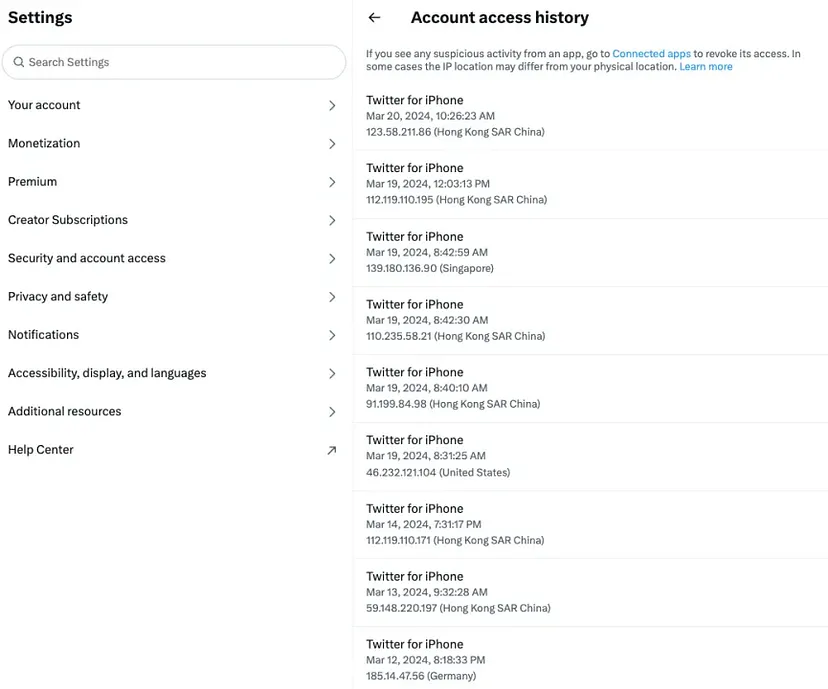Screen dimensions: 828x689
Task: Click chevron next to Privacy and safety
Action: (x=332, y=297)
